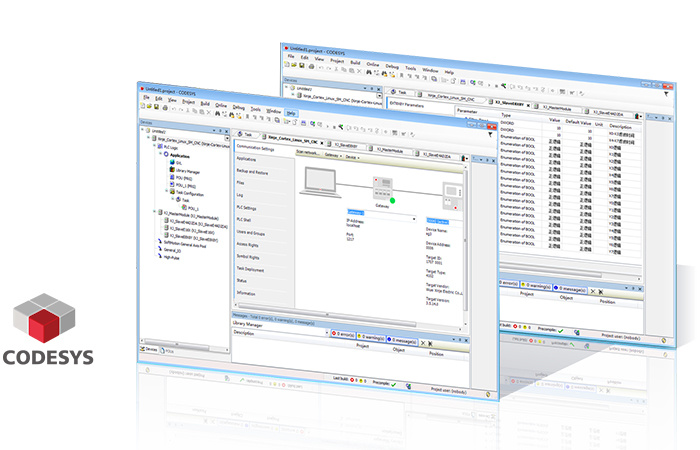
Task: Click Save icon in back window toolbar
Action: (x=302, y=65)
